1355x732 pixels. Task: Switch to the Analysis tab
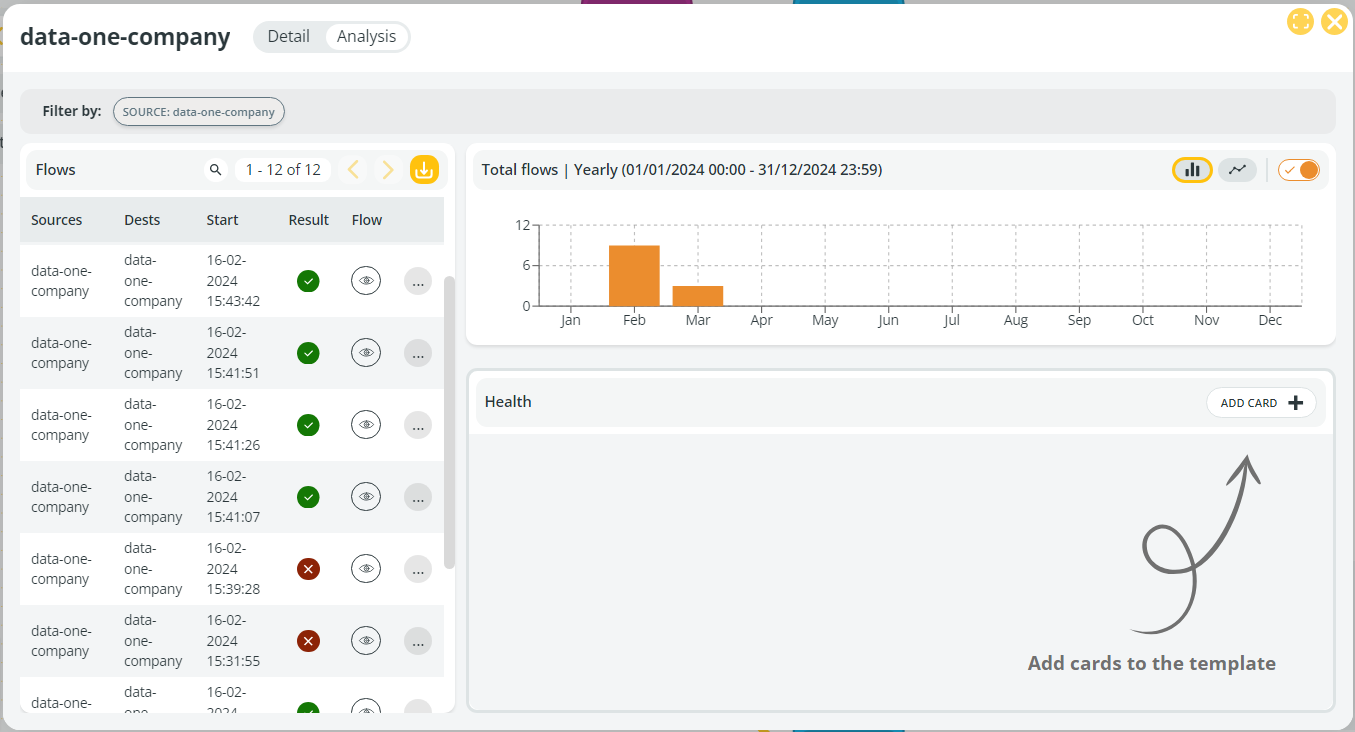coord(366,37)
